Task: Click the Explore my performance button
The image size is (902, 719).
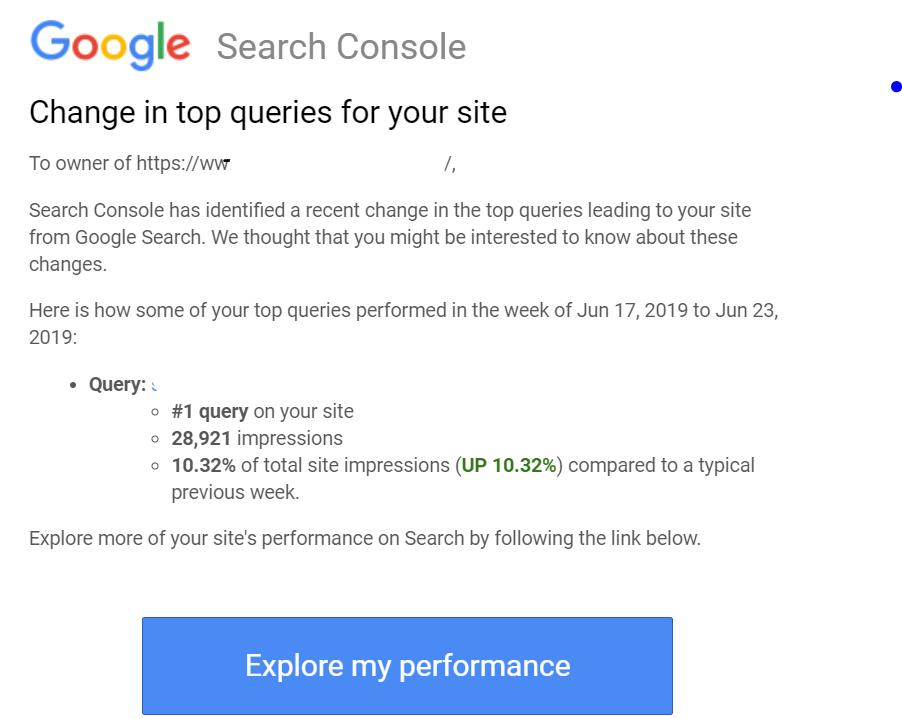Action: [x=407, y=665]
